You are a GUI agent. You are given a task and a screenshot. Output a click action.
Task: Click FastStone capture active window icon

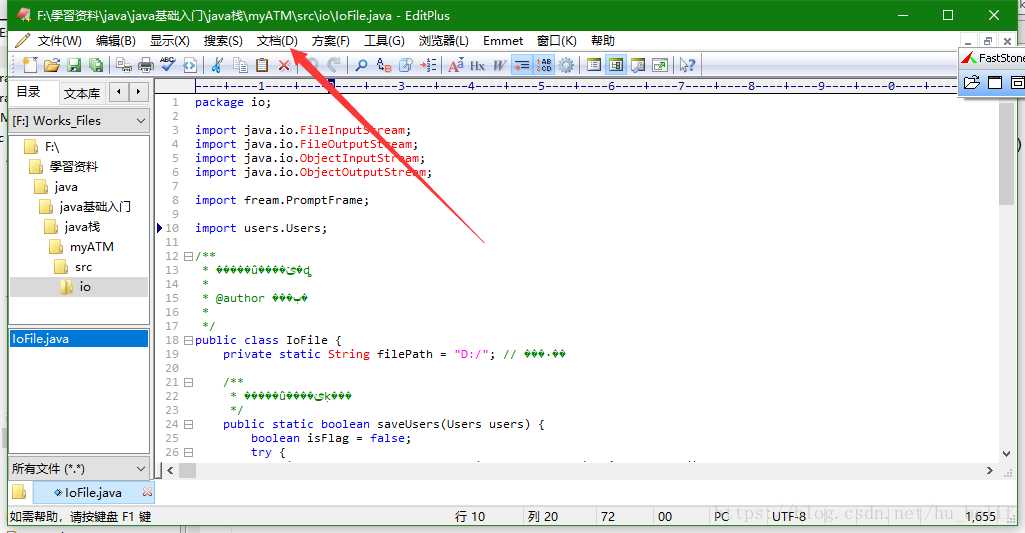click(x=995, y=82)
